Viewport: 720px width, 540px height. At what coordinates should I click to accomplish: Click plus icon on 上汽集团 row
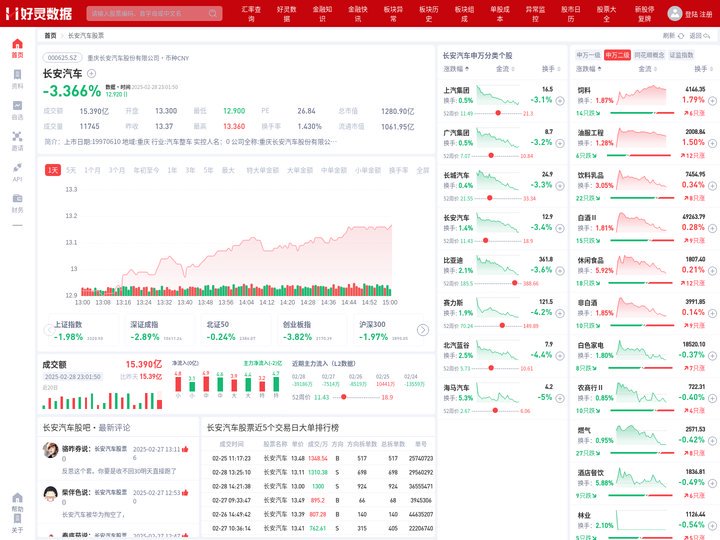[x=560, y=101]
